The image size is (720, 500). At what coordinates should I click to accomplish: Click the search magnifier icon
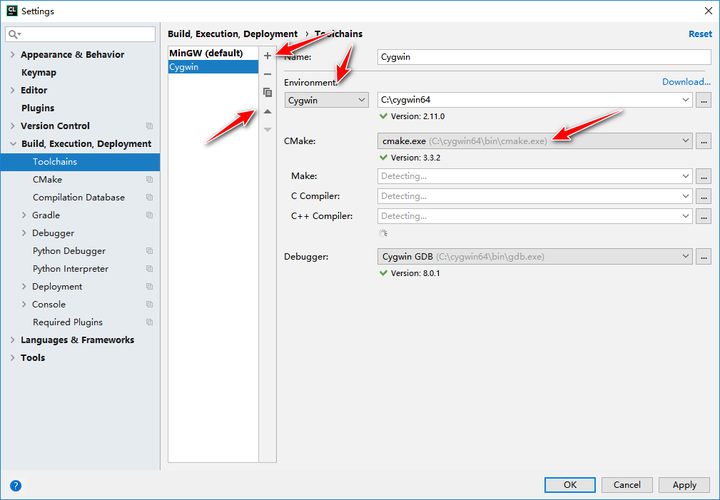coord(14,34)
